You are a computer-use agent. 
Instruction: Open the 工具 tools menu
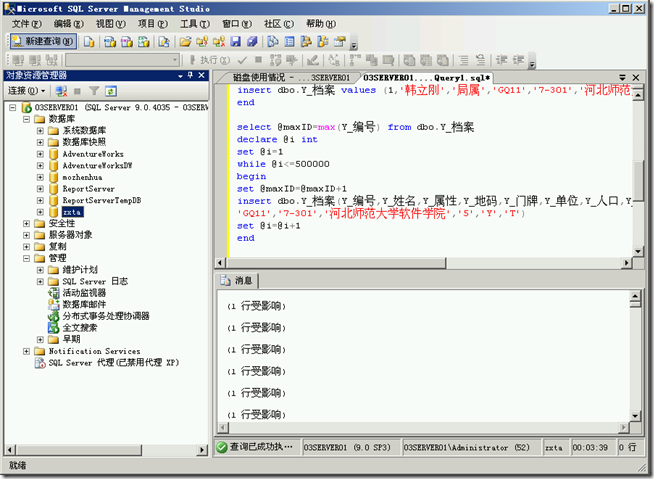(195, 24)
